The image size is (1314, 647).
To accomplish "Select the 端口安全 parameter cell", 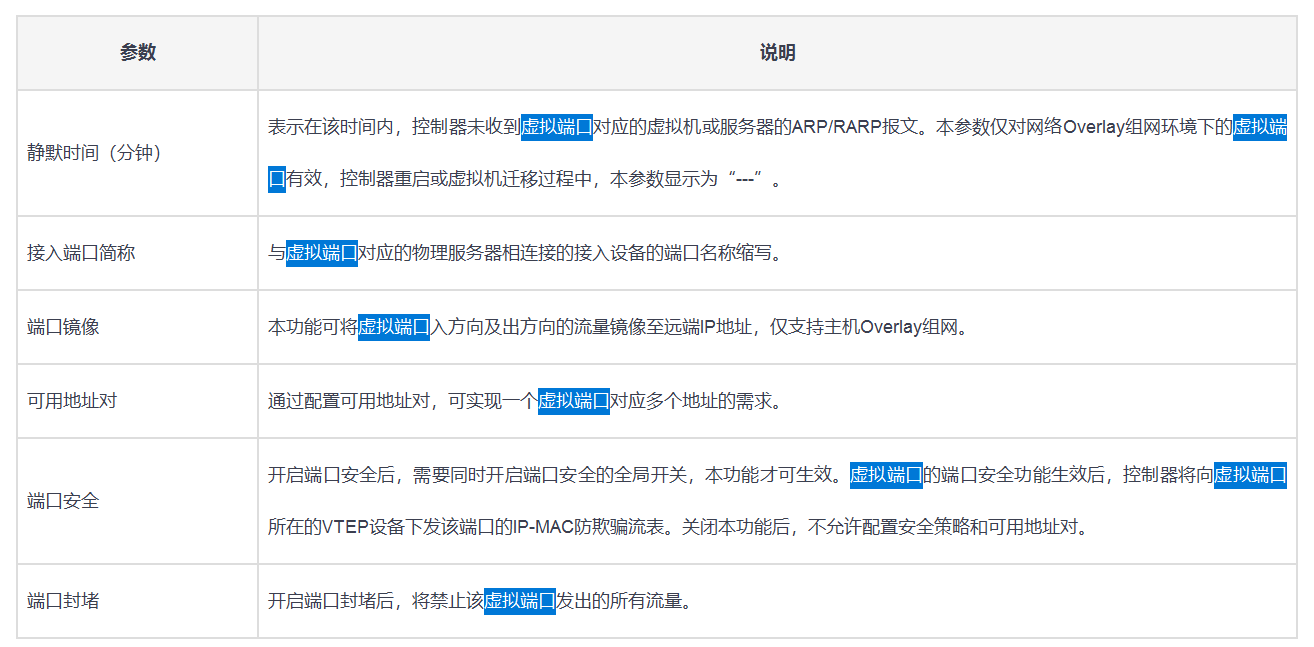I will (x=138, y=501).
